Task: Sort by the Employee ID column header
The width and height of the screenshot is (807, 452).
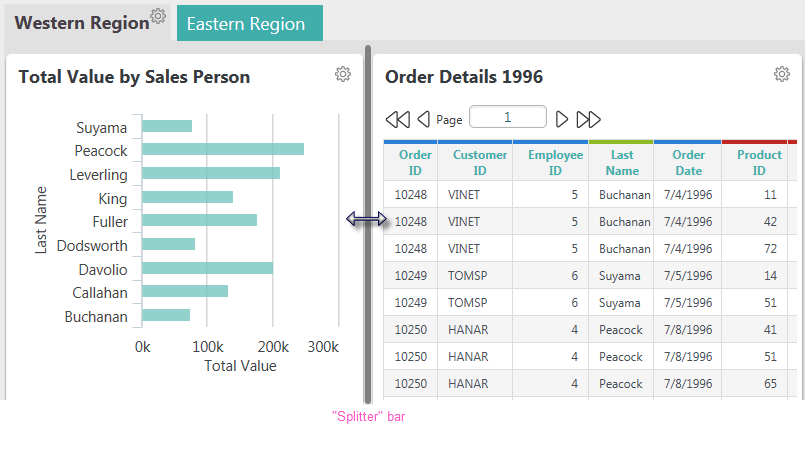Action: 555,163
